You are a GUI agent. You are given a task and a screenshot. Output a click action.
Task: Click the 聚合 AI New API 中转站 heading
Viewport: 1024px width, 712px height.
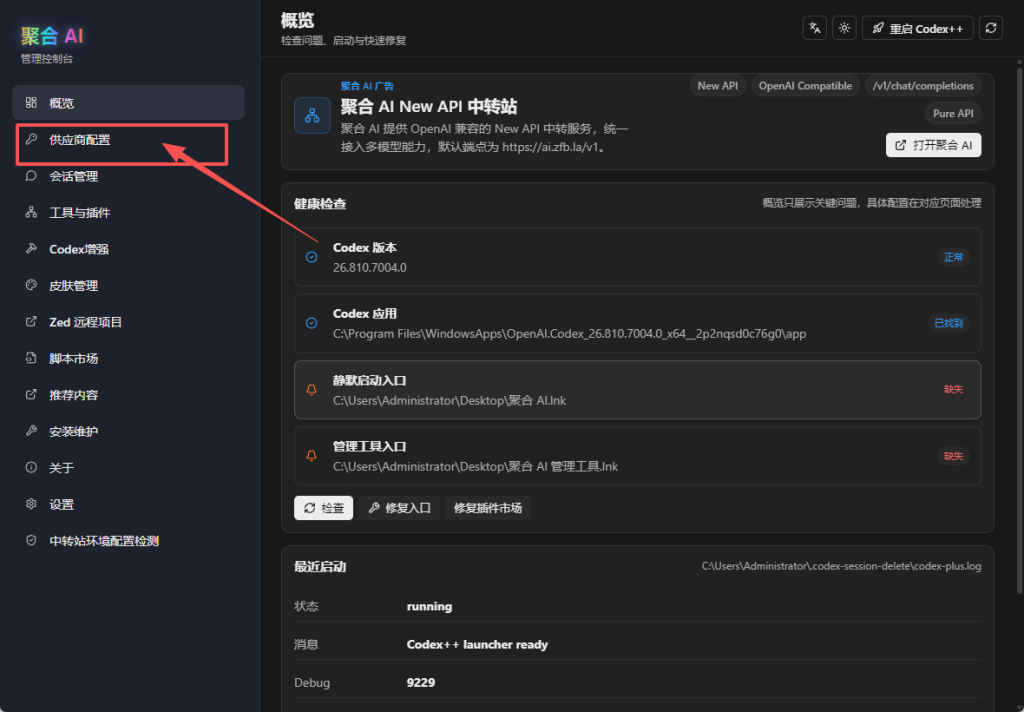(x=429, y=106)
